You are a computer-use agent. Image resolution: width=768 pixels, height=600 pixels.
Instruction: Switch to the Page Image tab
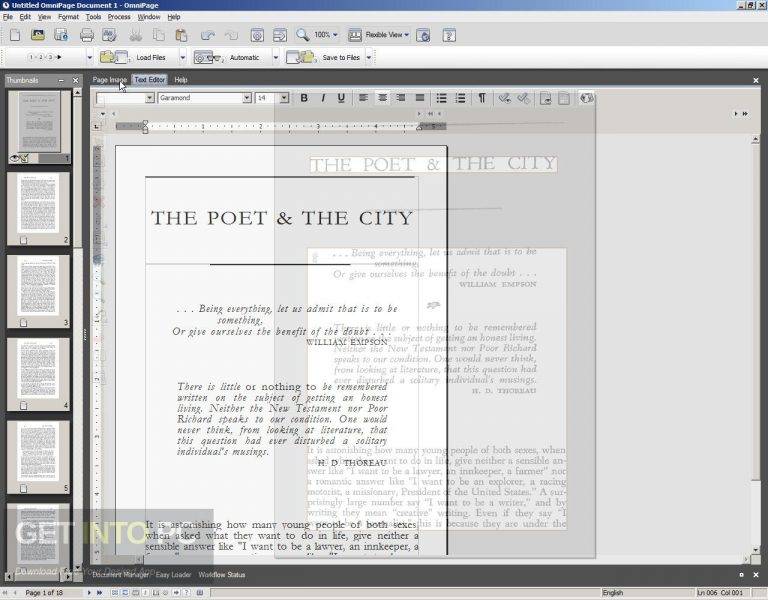coord(110,79)
